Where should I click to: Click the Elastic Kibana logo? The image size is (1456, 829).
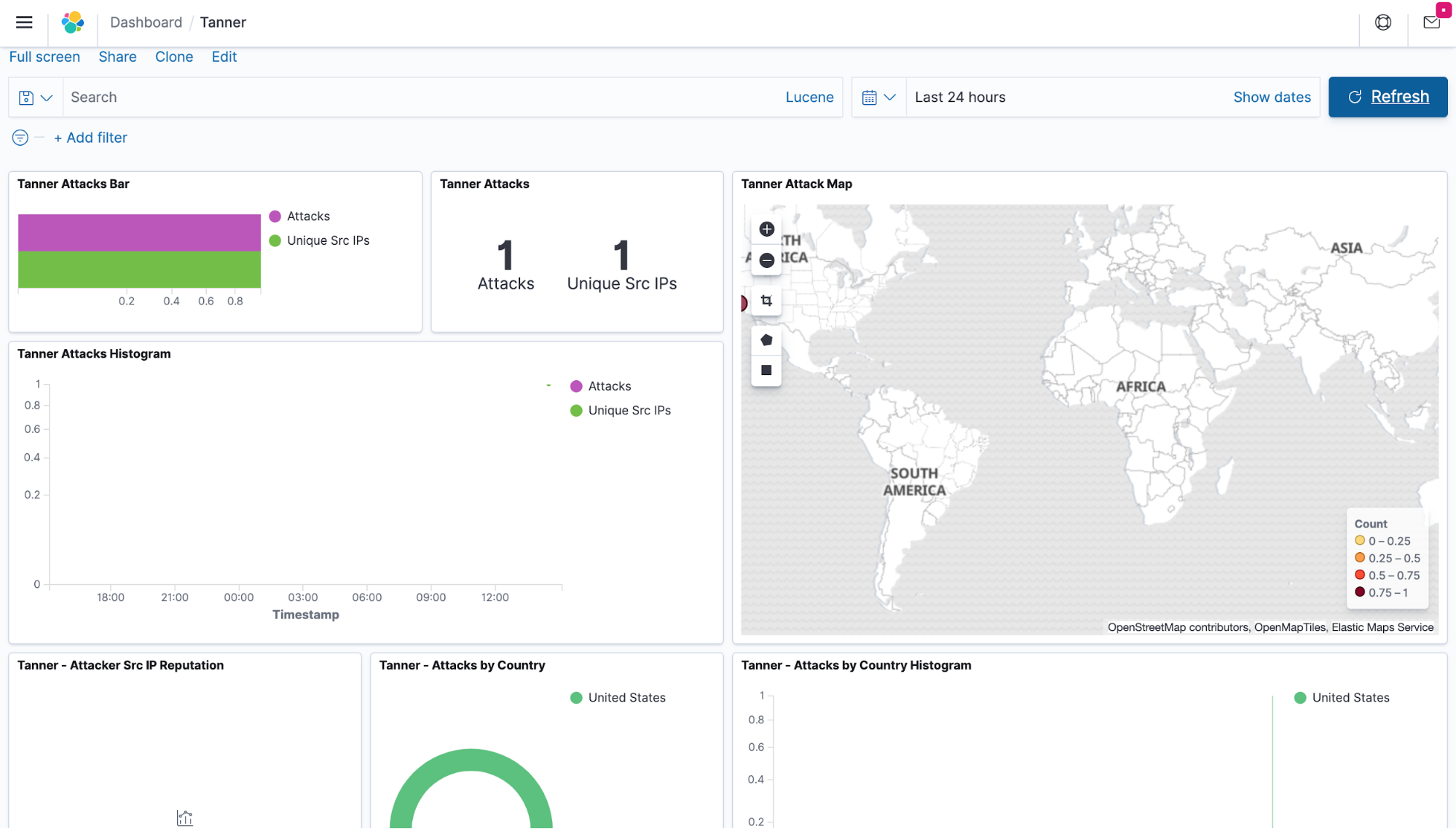pyautogui.click(x=72, y=23)
